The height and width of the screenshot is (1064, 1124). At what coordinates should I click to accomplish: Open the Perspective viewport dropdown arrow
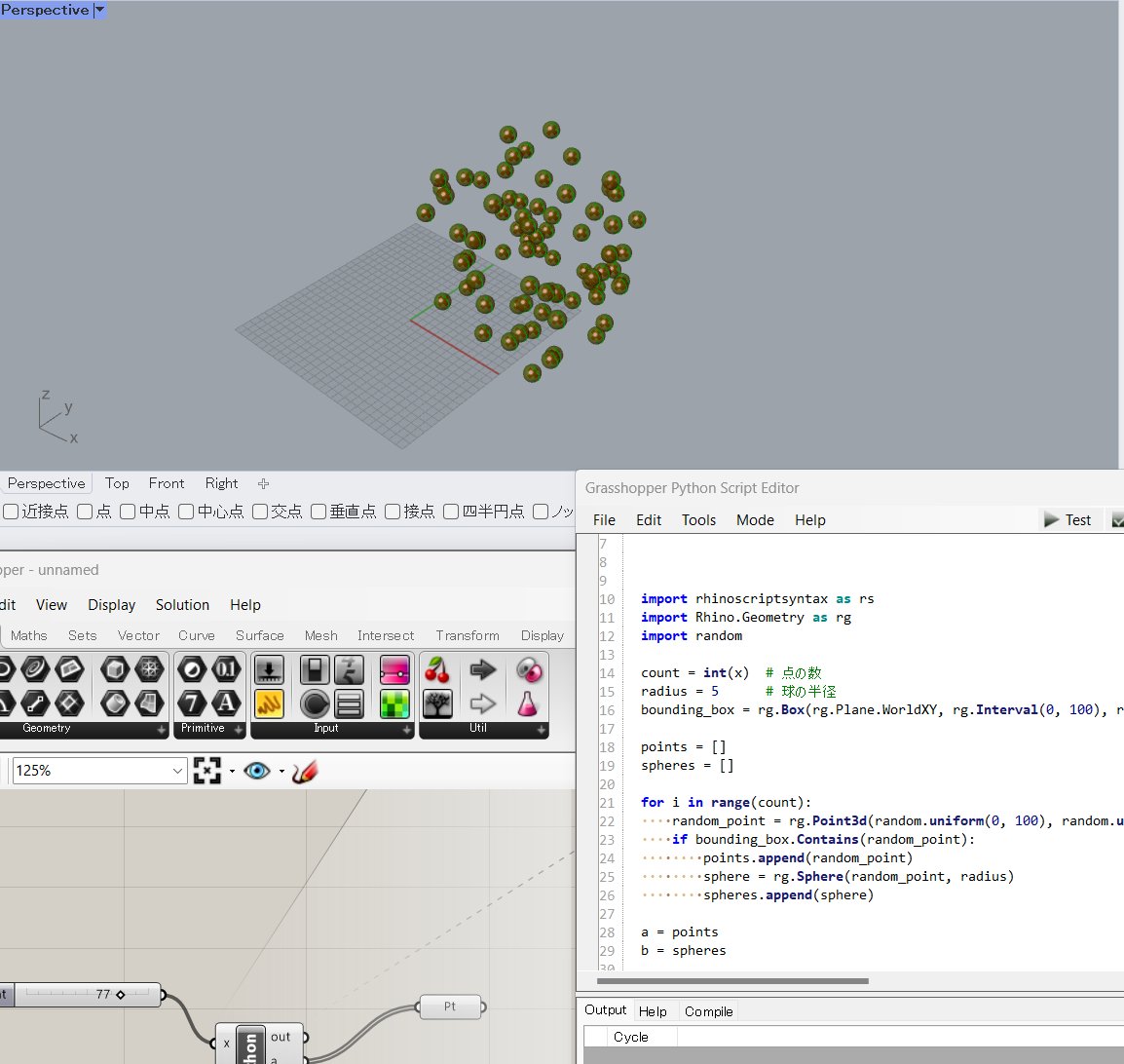coord(99,10)
